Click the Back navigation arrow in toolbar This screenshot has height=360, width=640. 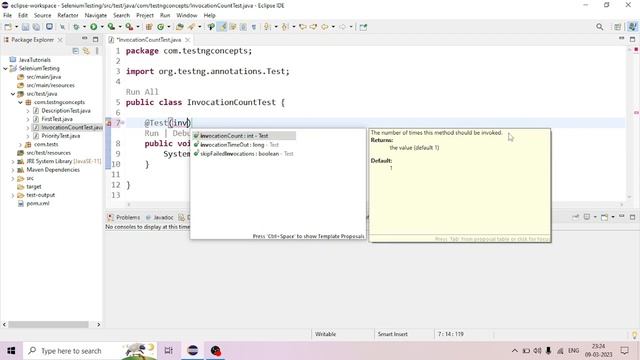click(325, 27)
